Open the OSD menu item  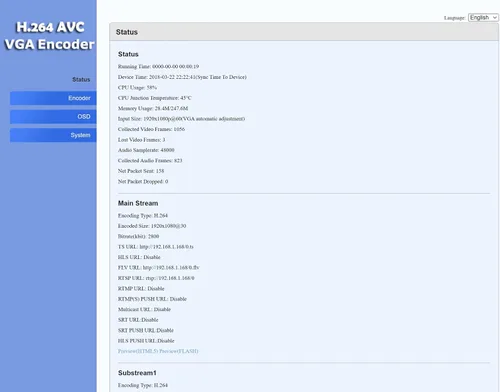point(53,117)
